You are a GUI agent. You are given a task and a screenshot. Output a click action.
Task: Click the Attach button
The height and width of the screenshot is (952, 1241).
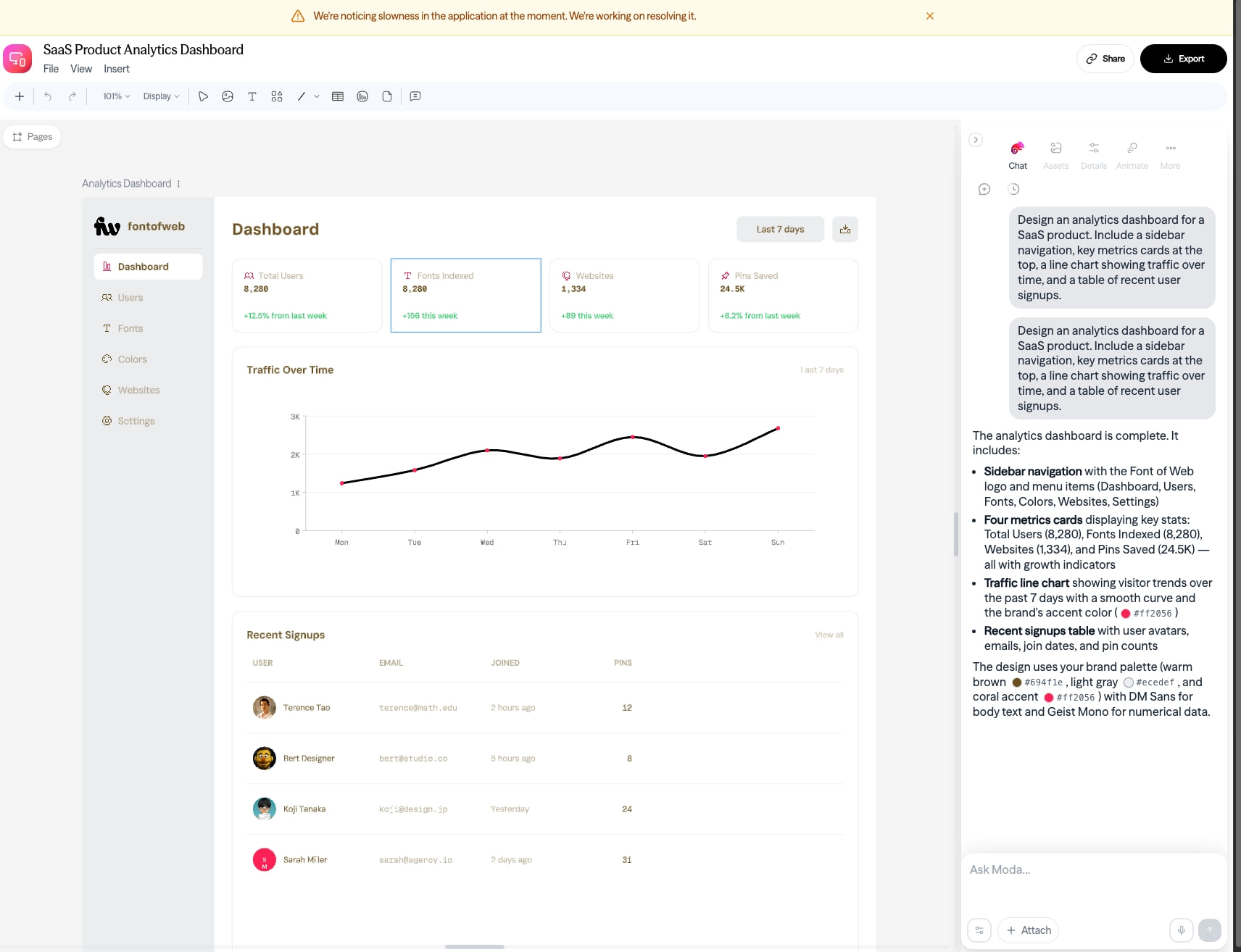[x=1029, y=930]
